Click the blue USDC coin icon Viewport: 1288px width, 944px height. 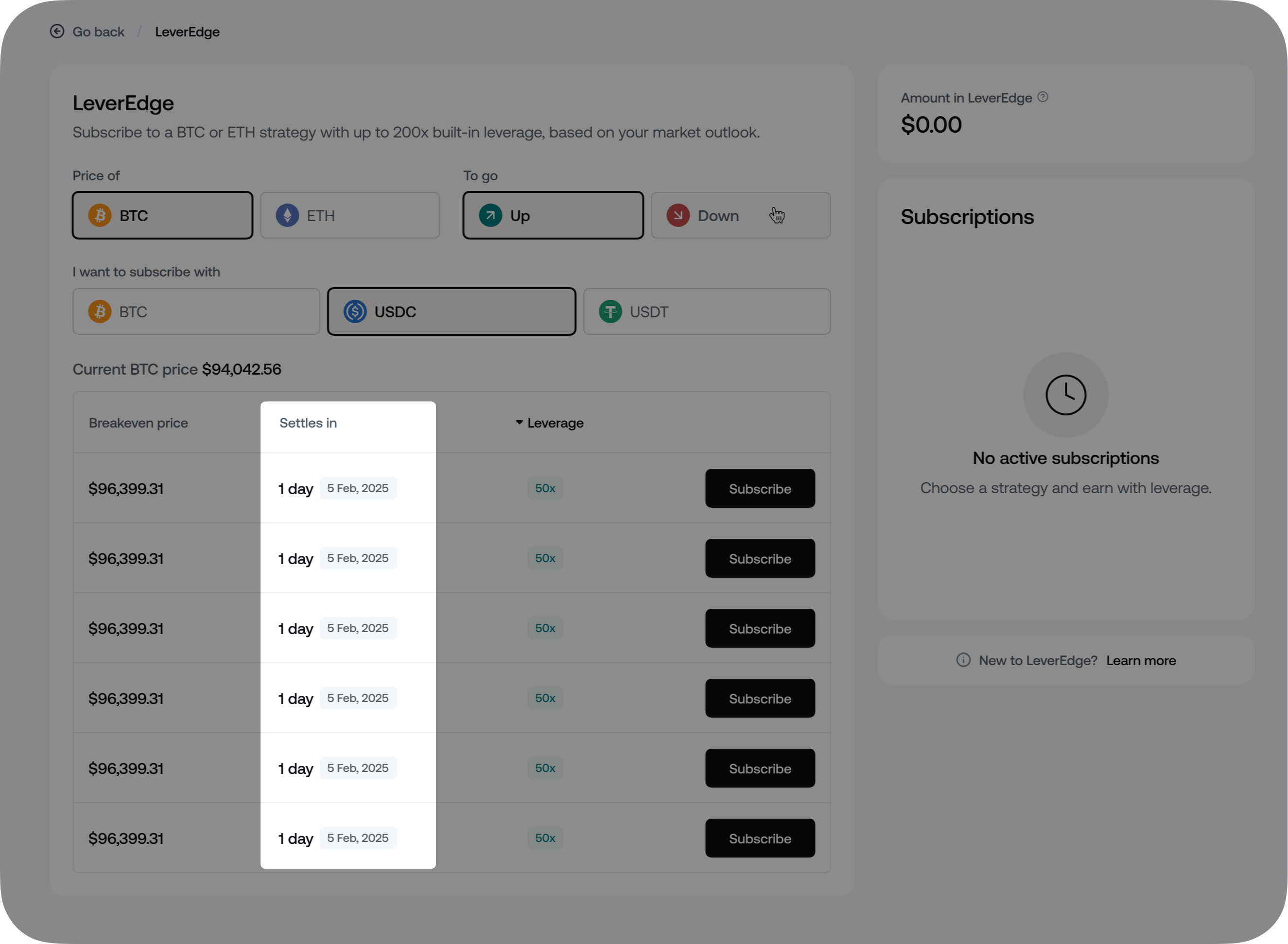click(x=355, y=311)
